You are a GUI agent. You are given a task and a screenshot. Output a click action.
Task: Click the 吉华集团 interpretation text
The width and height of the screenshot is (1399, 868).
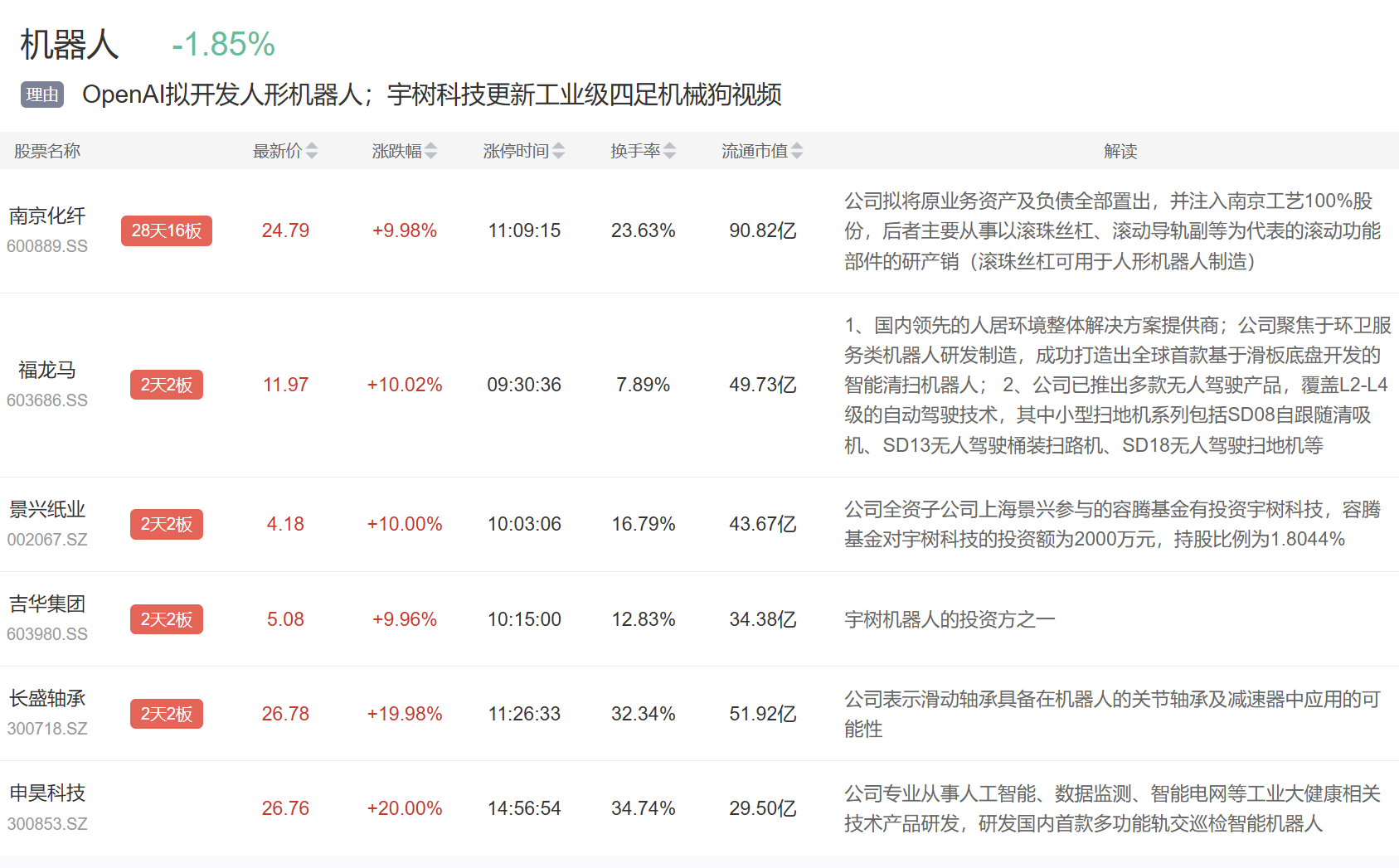point(950,619)
